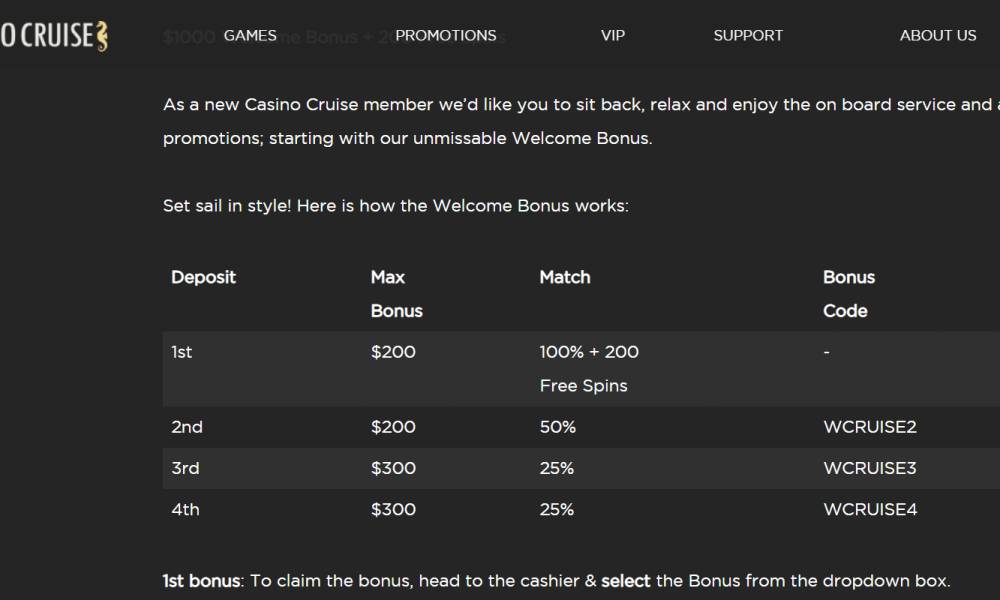Go to the PROMOTIONS page
The image size is (1000, 600).
point(446,35)
